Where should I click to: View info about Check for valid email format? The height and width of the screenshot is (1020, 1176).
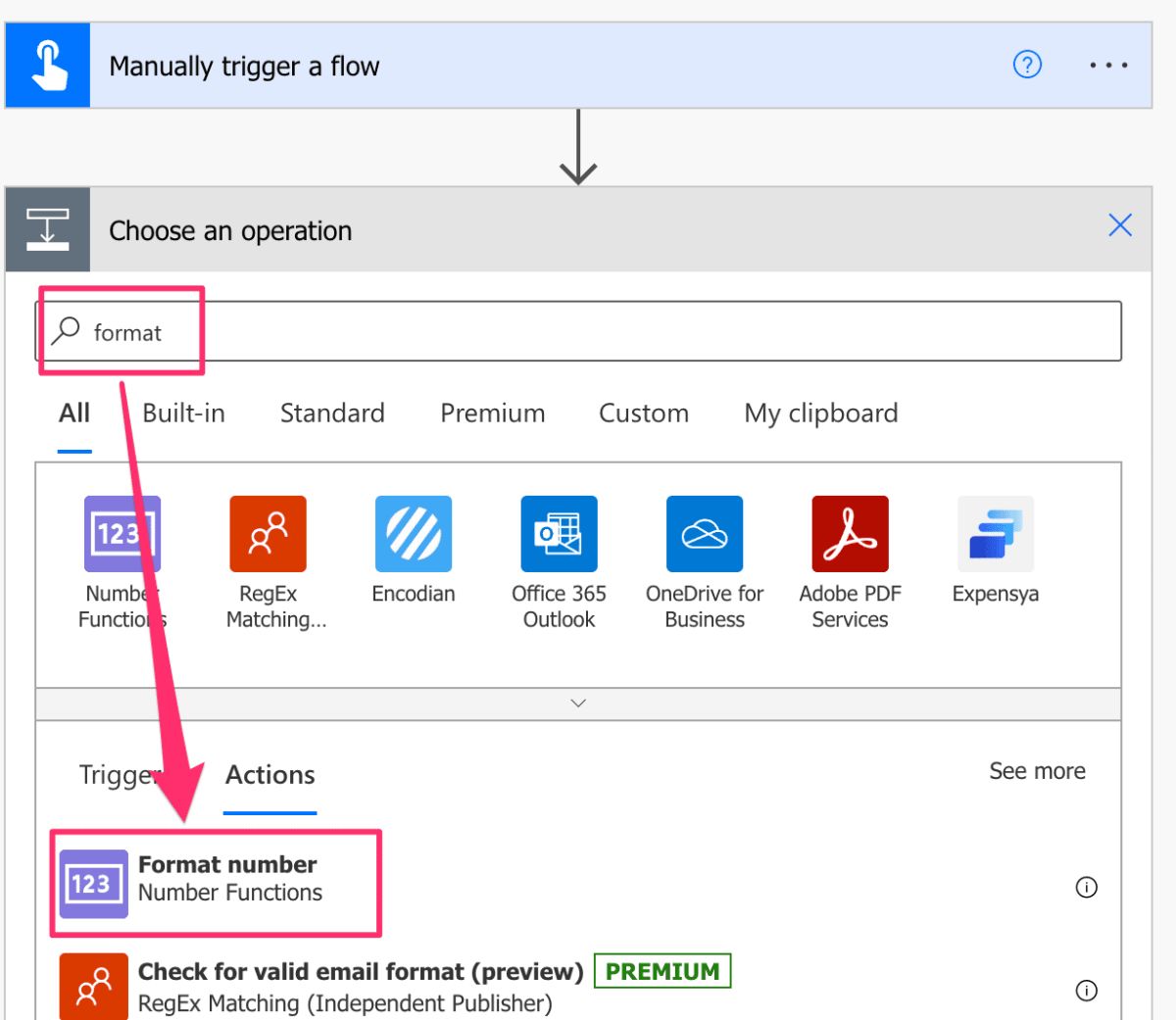1086,992
